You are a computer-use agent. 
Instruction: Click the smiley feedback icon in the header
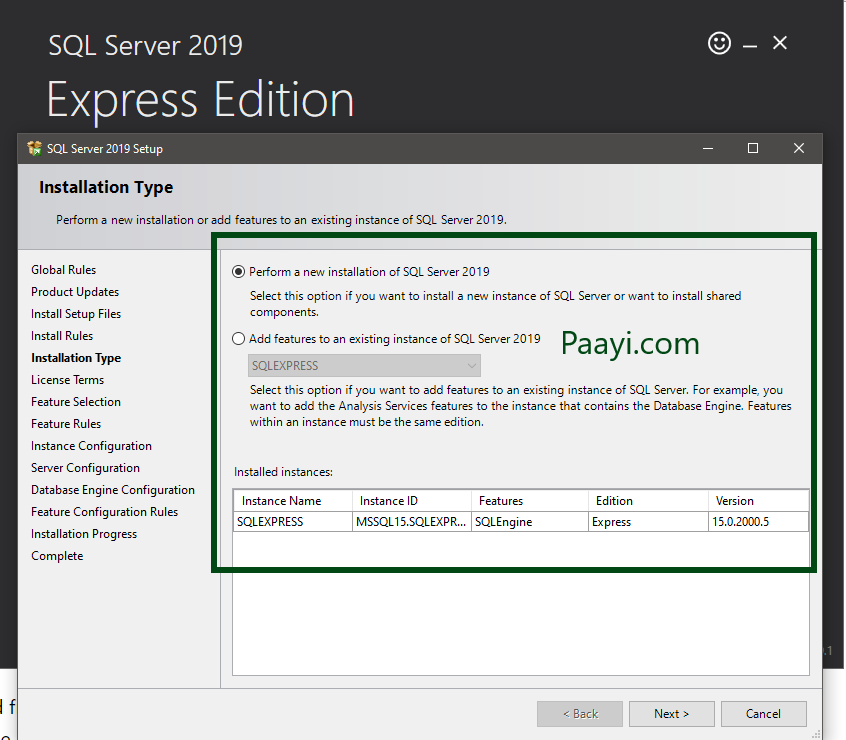tap(719, 44)
